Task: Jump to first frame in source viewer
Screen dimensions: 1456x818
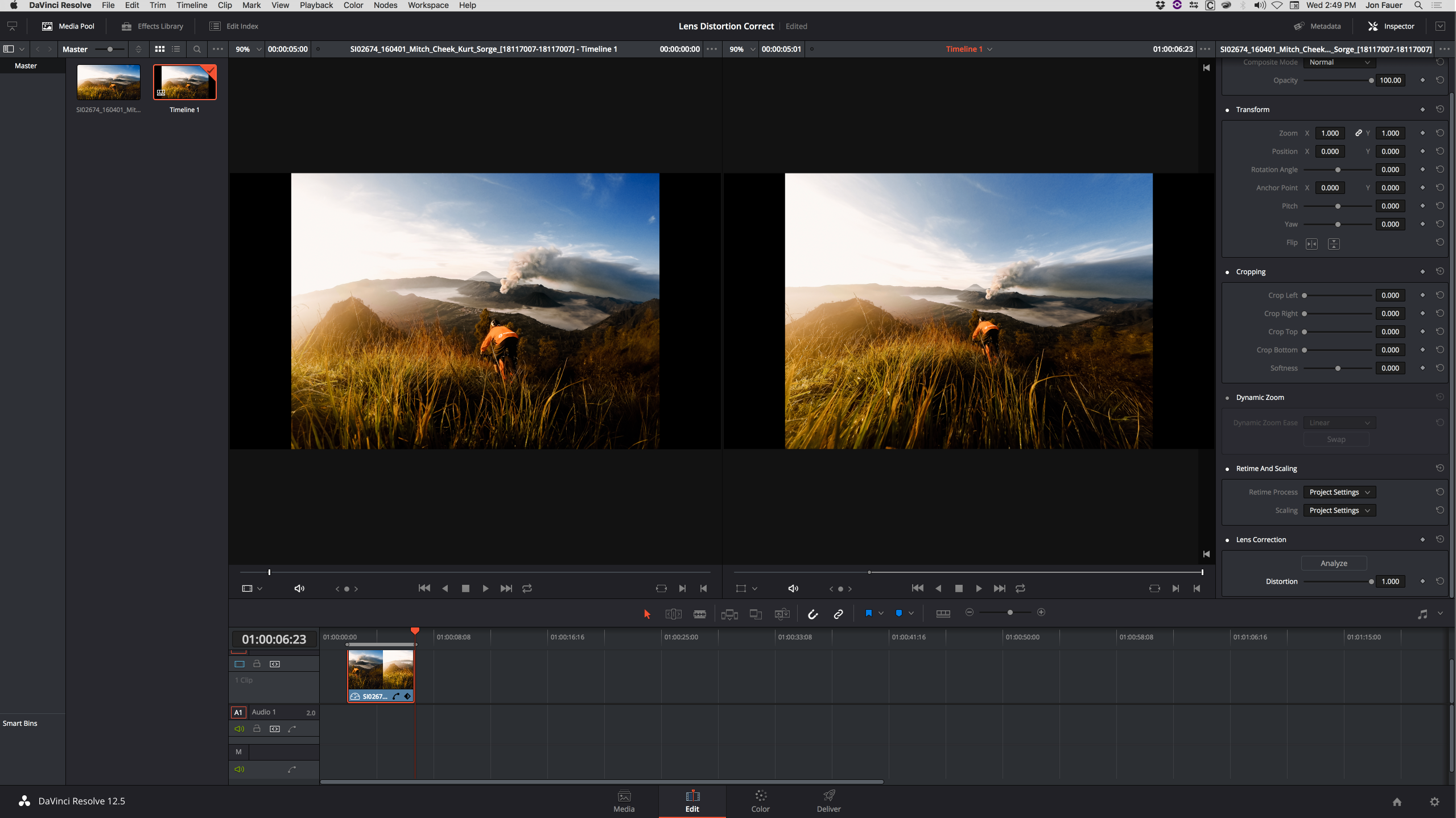Action: [x=424, y=588]
